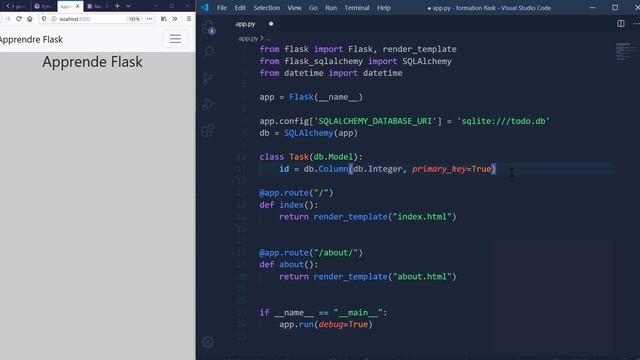Open the Explorer view in VS Code
This screenshot has height=360, width=640.
point(209,28)
